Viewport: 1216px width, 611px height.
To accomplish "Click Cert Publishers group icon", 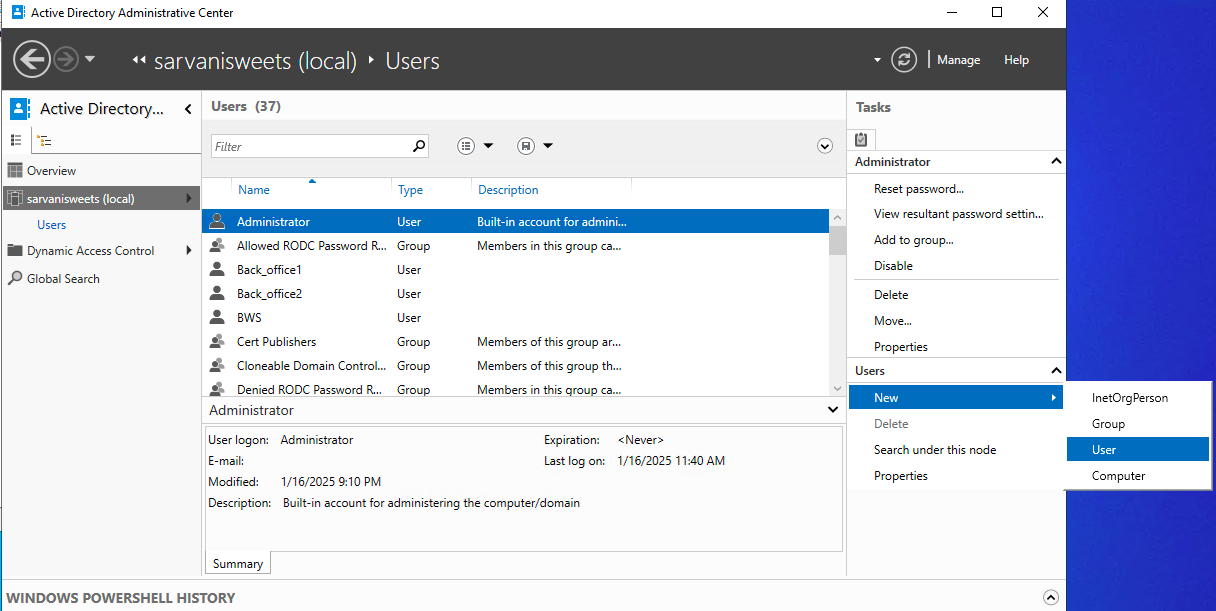I will 216,342.
